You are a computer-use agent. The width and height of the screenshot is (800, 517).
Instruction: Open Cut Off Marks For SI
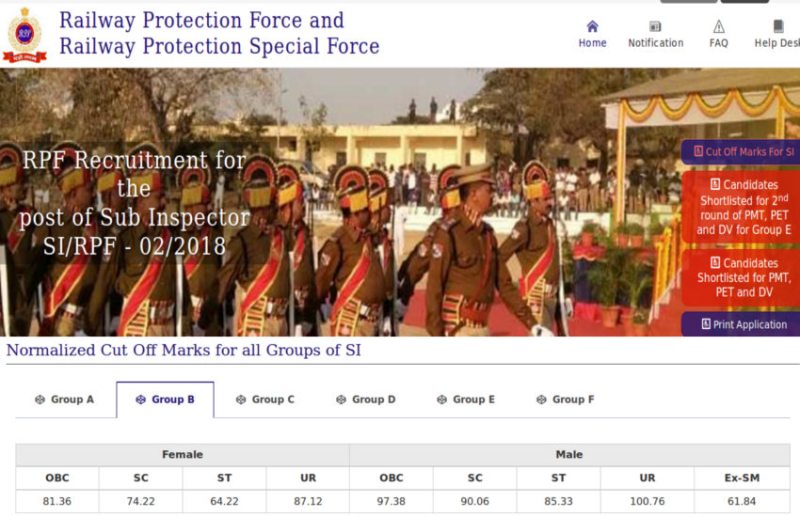pyautogui.click(x=741, y=152)
